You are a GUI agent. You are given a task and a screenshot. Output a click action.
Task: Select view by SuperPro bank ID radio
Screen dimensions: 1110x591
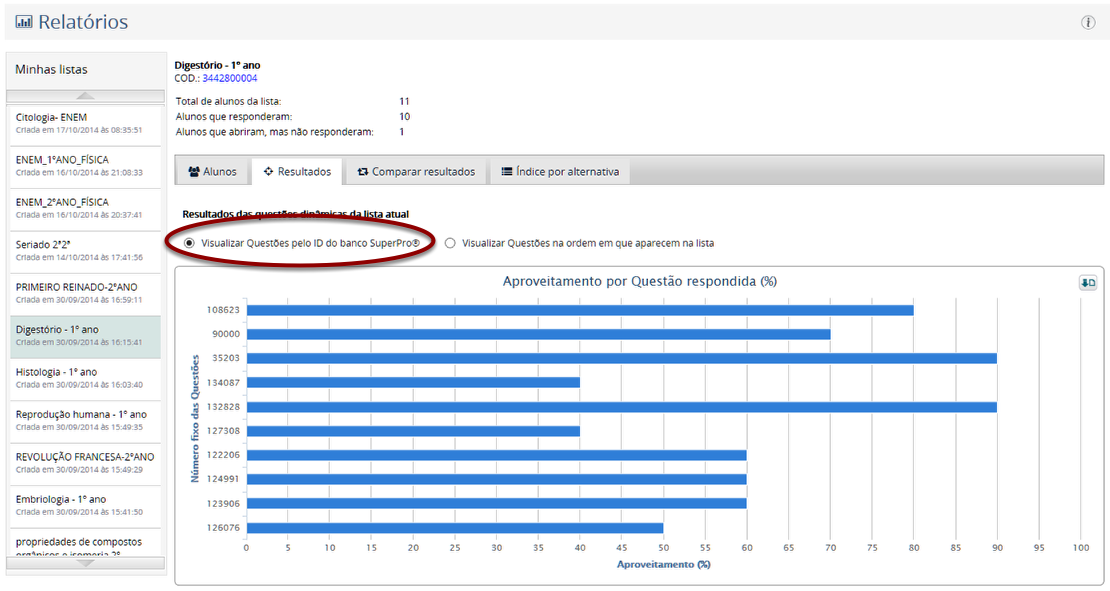[189, 243]
